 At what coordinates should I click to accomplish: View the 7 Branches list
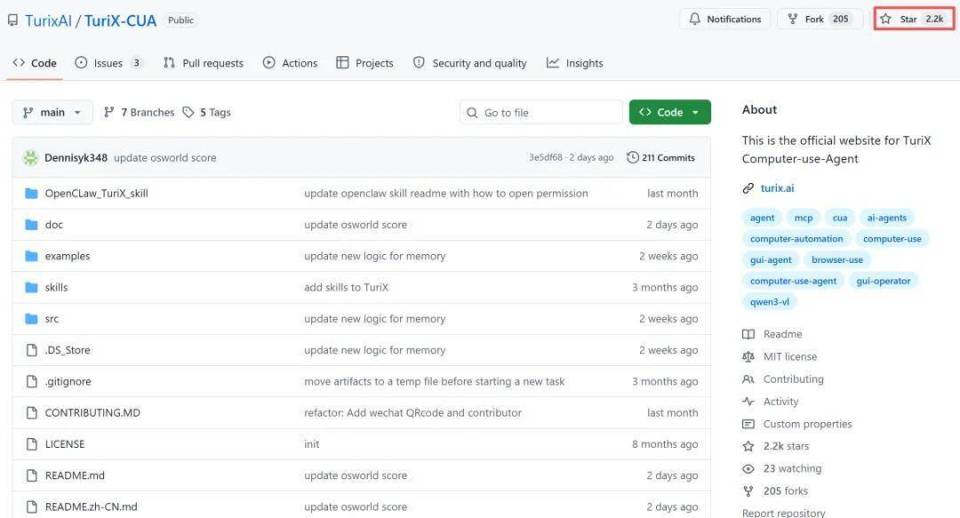139,112
